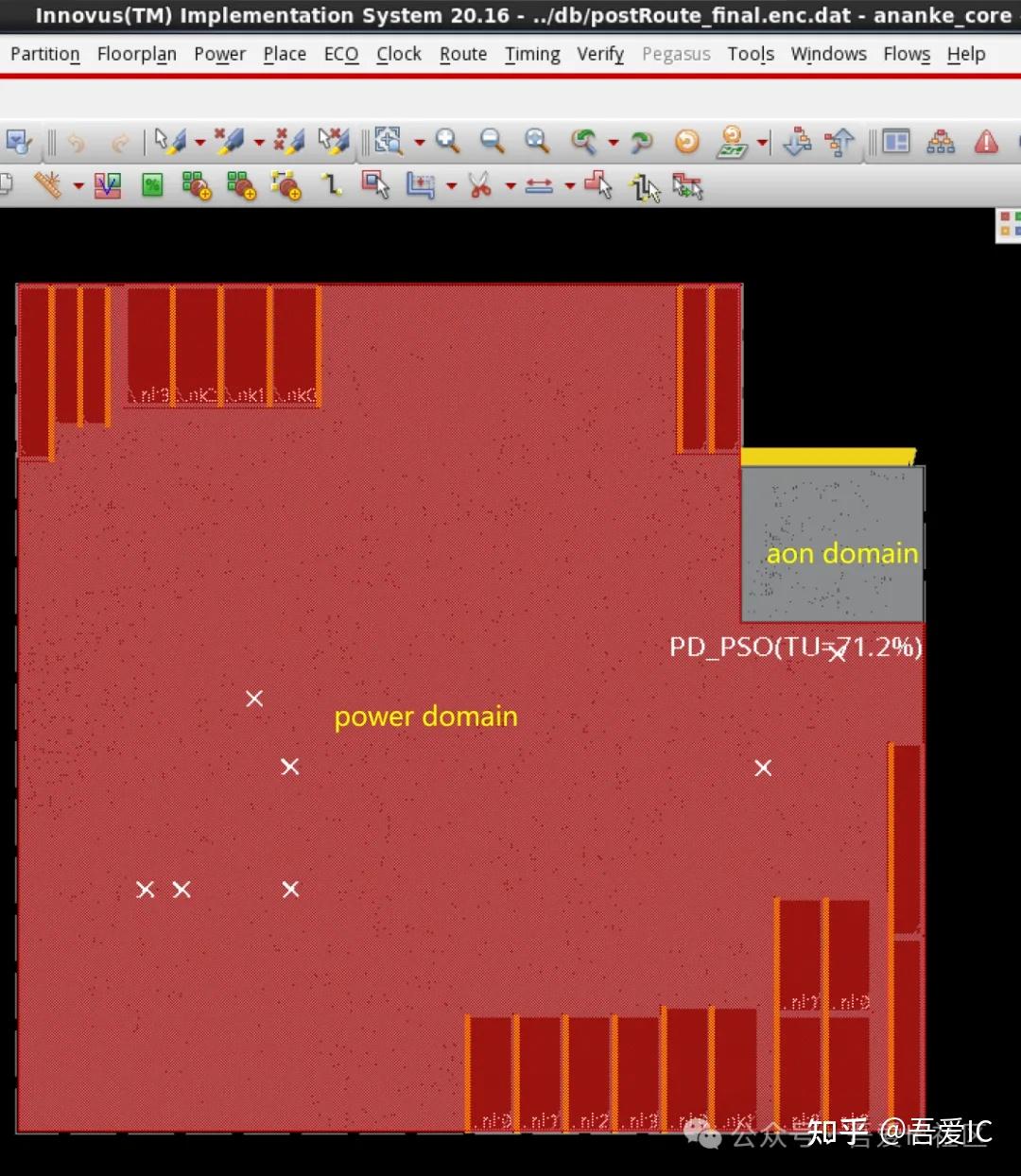
Task: Open the hierarchy view icon
Action: tap(941, 142)
